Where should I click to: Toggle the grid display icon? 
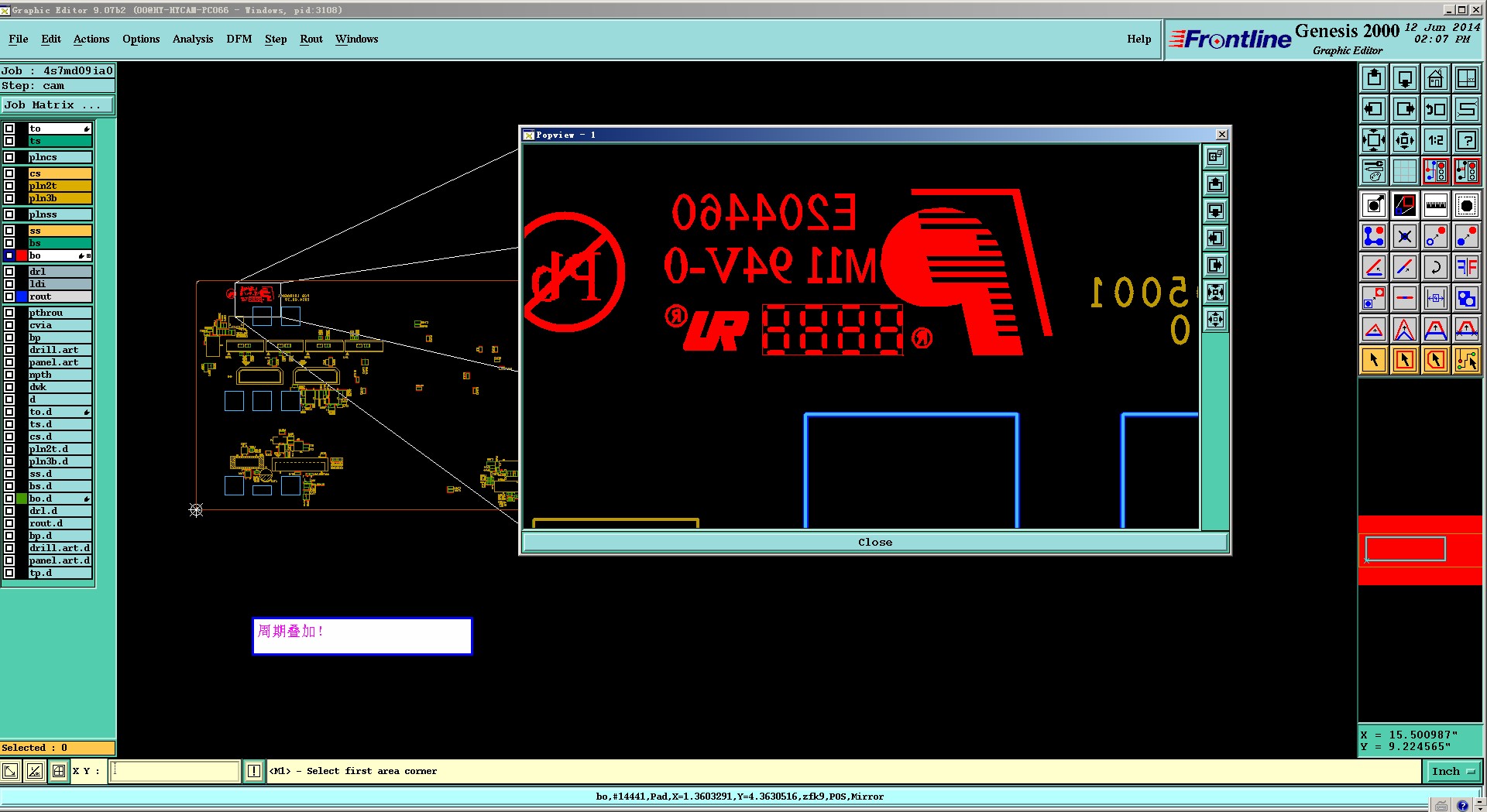1405,171
